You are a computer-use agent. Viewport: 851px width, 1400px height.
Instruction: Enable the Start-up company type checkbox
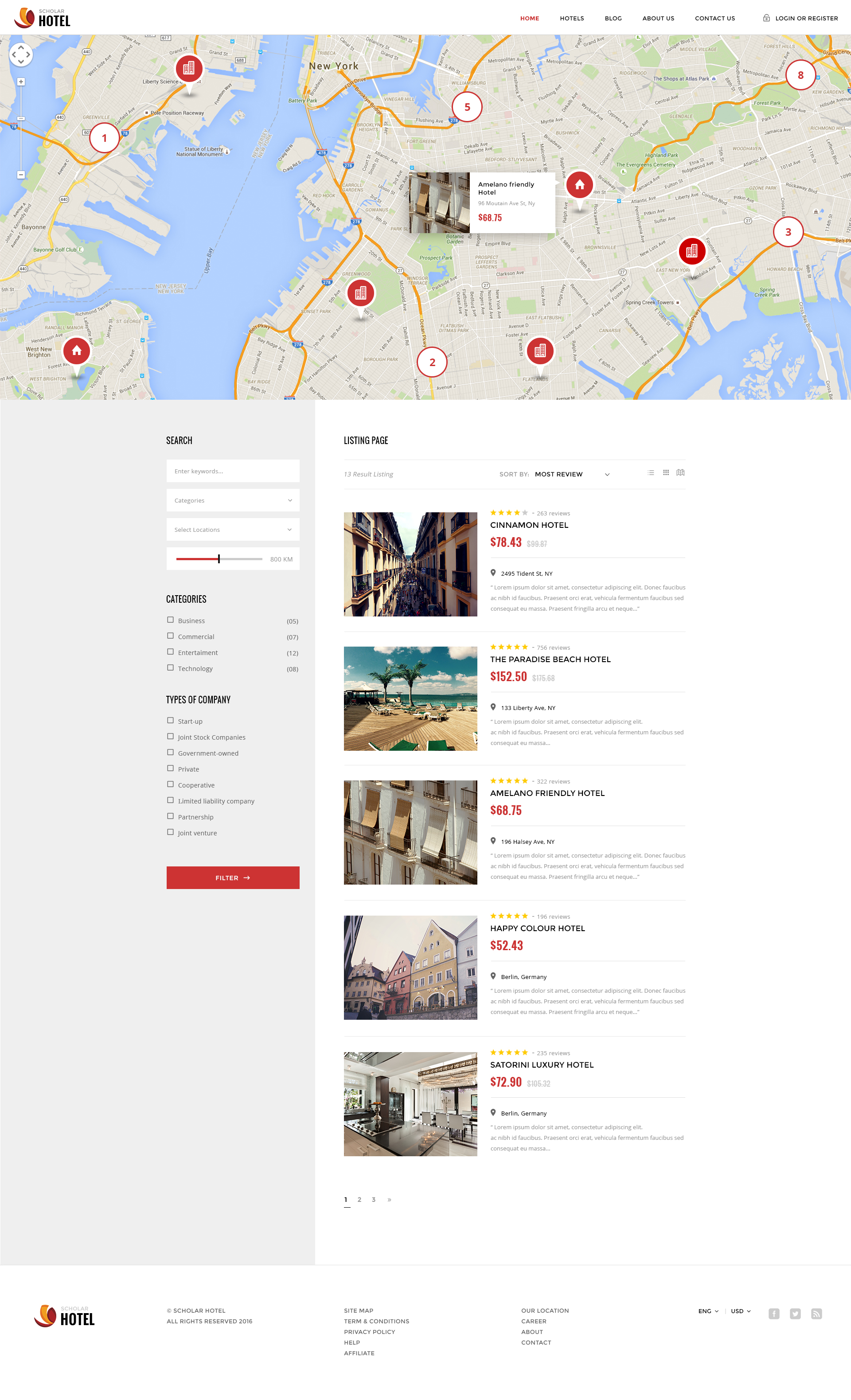point(171,721)
